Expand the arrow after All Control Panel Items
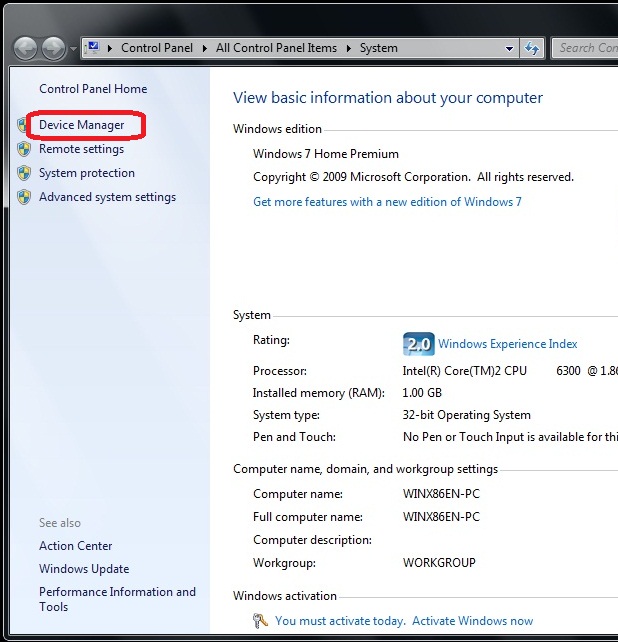This screenshot has height=642, width=618. [x=349, y=48]
